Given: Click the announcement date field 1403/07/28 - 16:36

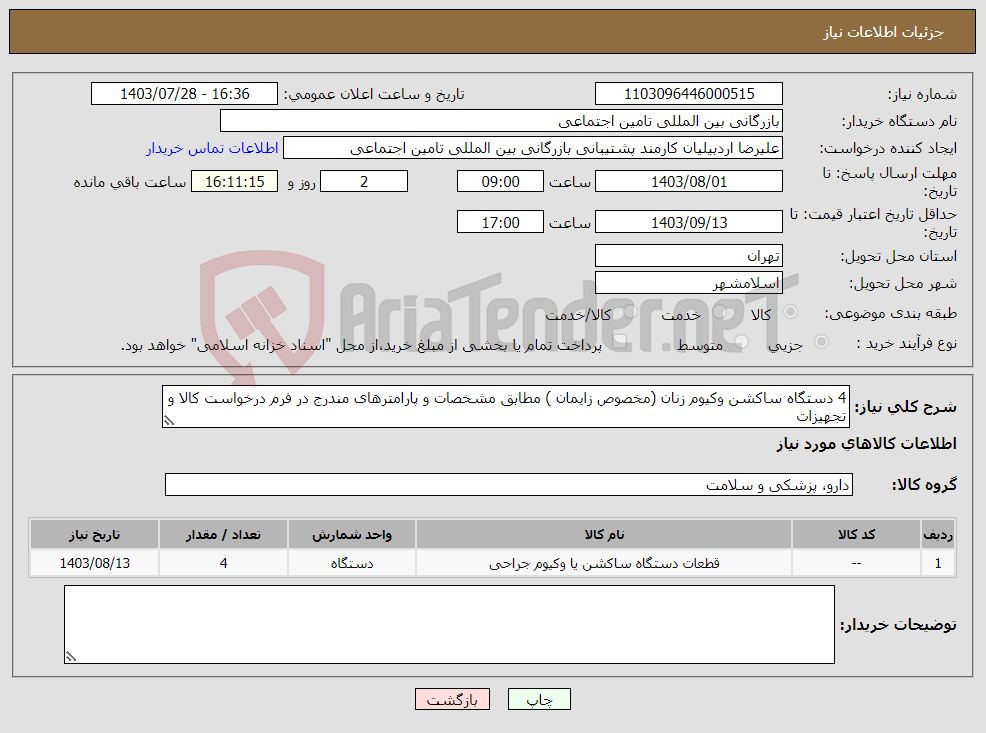Looking at the screenshot, I should 184,94.
